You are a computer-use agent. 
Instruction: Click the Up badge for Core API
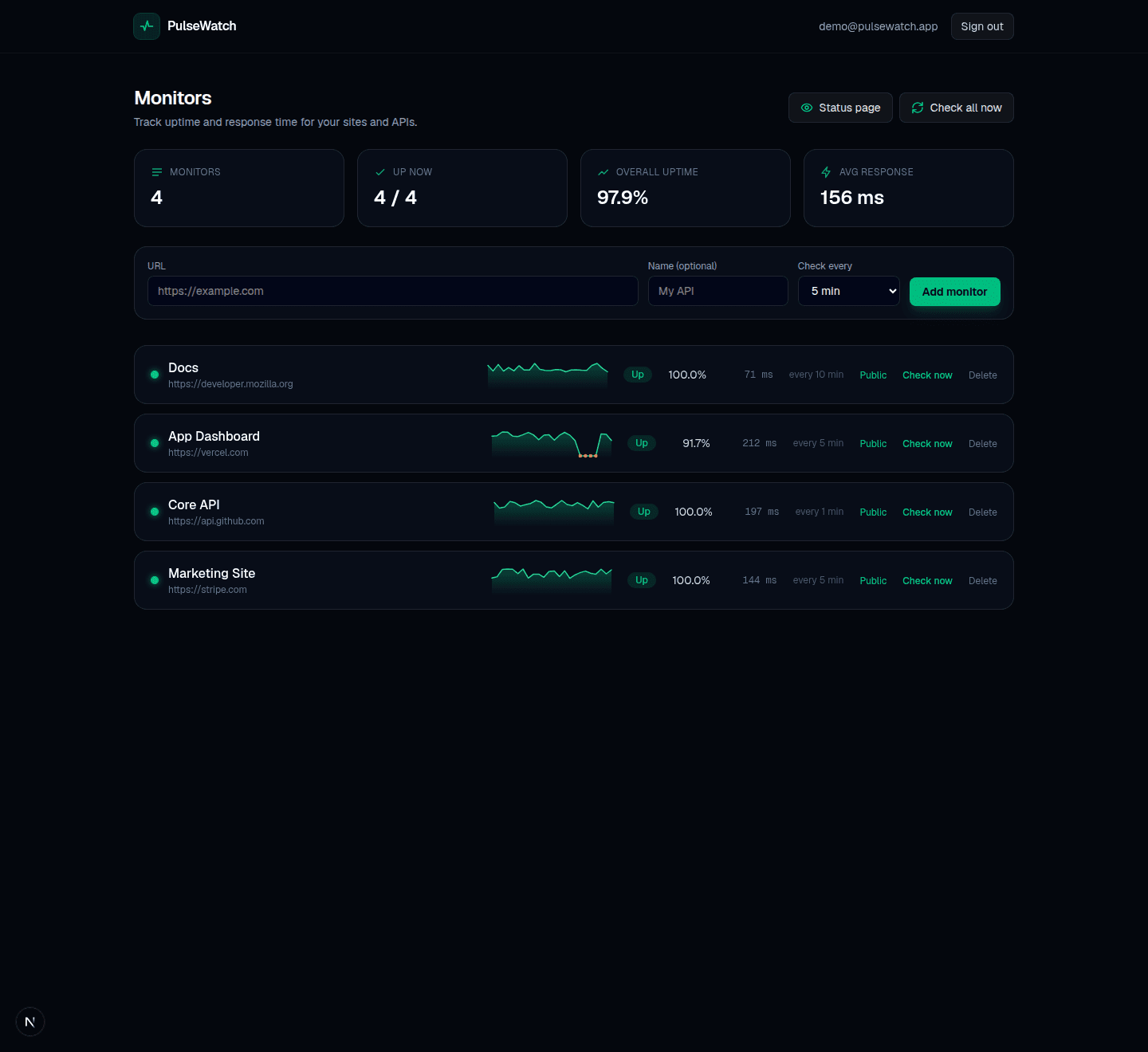click(644, 512)
